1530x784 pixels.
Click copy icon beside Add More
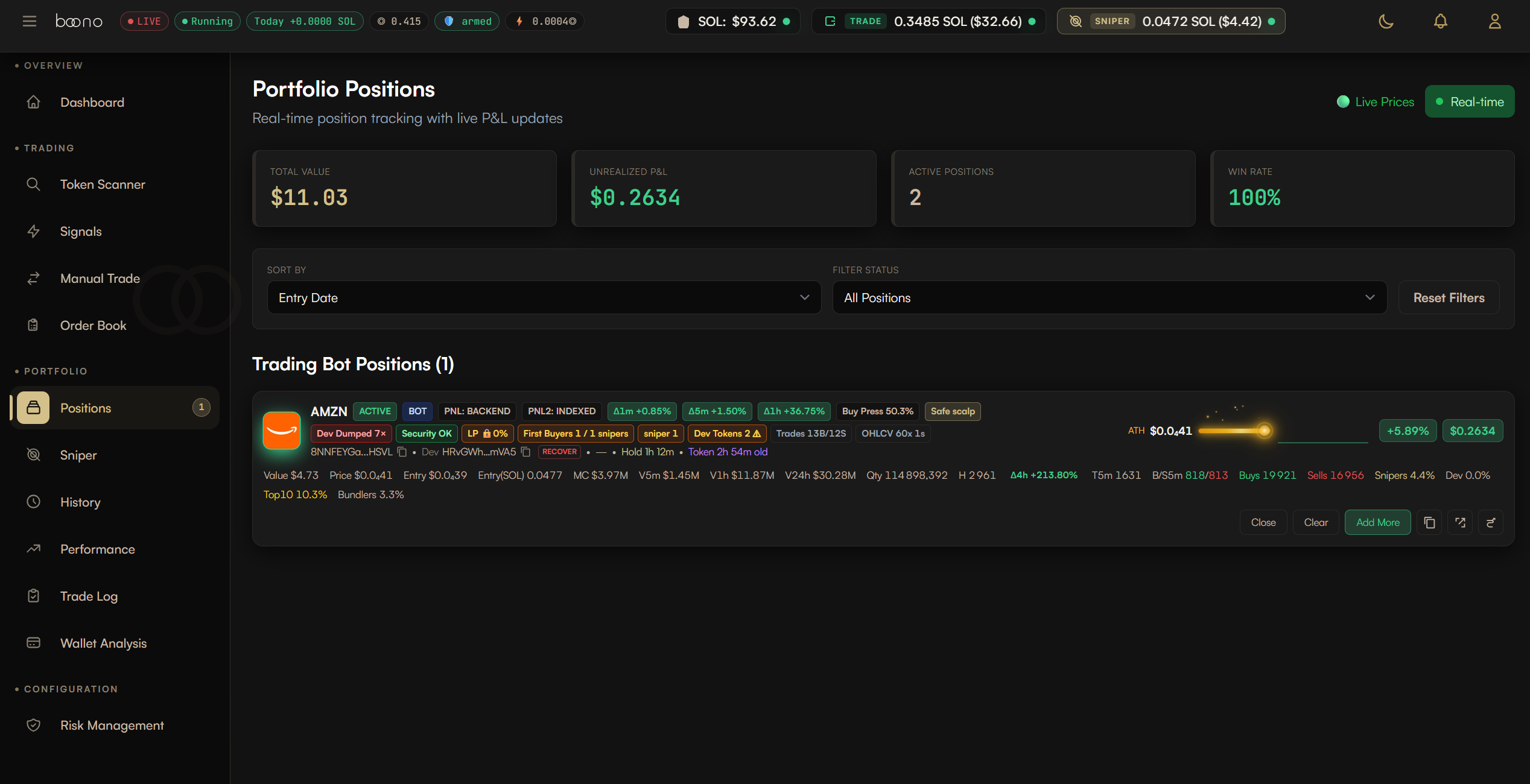[1429, 522]
